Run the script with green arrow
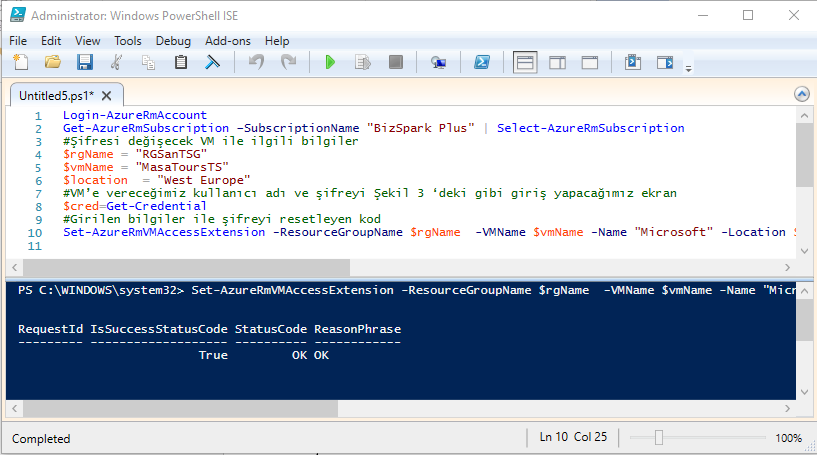 pyautogui.click(x=330, y=63)
